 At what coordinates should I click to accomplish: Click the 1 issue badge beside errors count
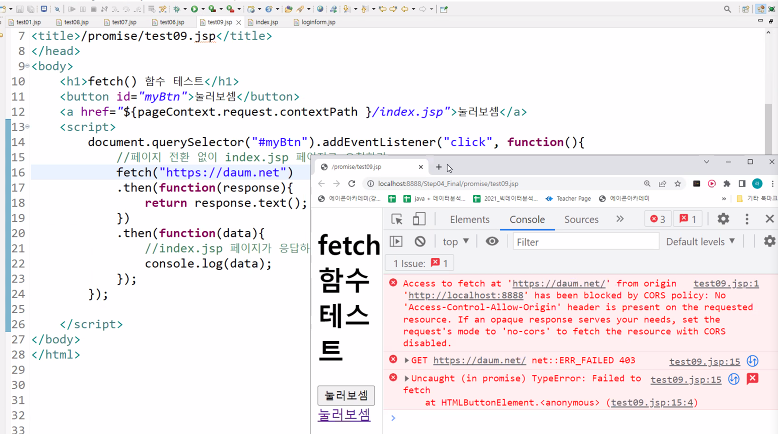point(688,219)
